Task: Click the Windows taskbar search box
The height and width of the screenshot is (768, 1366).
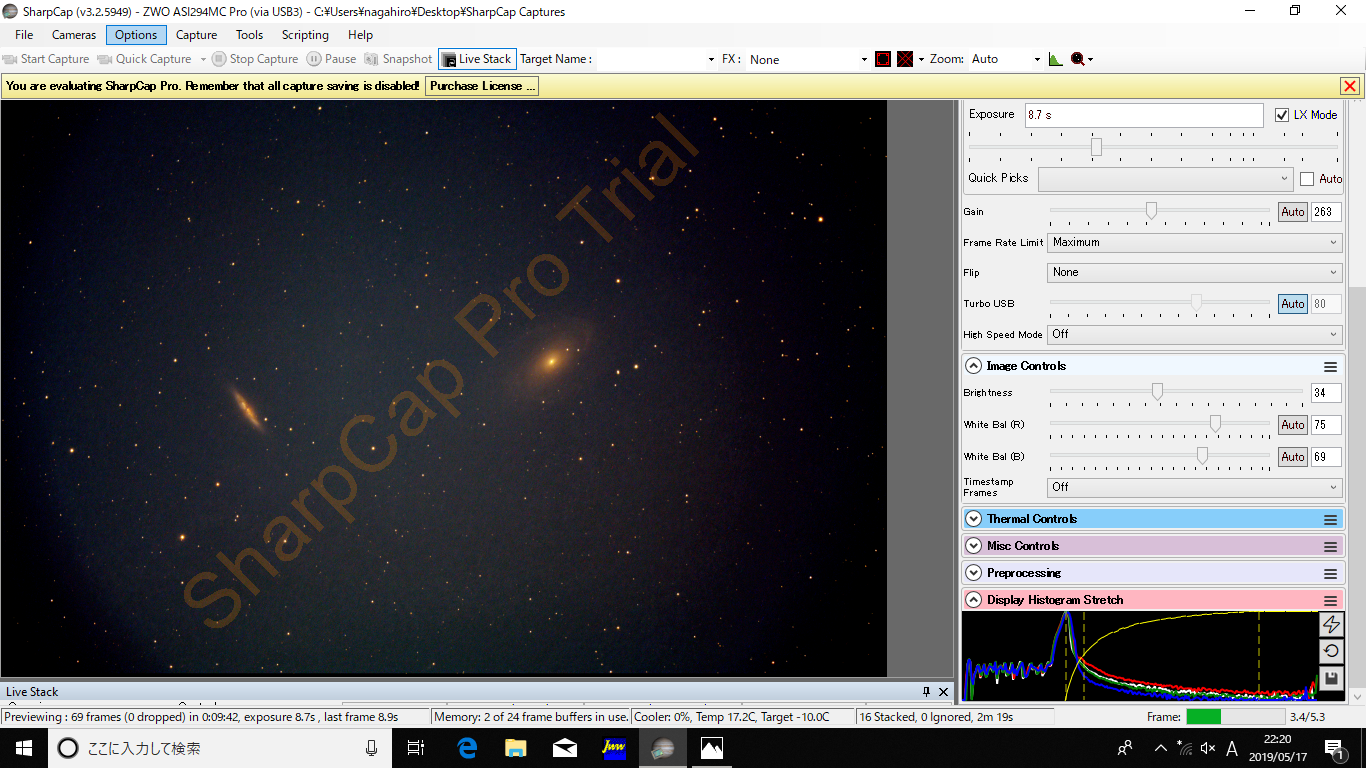Action: [x=220, y=747]
